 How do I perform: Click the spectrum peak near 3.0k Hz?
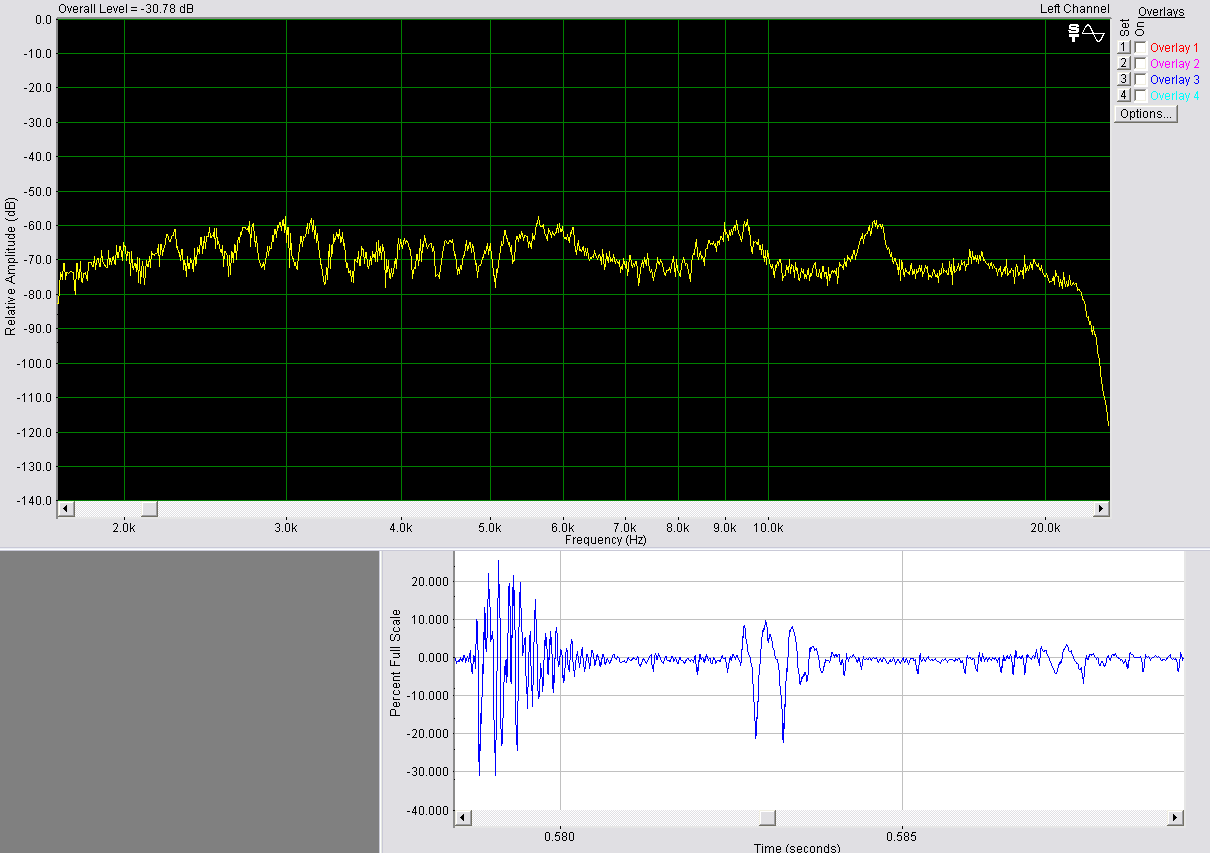click(285, 219)
